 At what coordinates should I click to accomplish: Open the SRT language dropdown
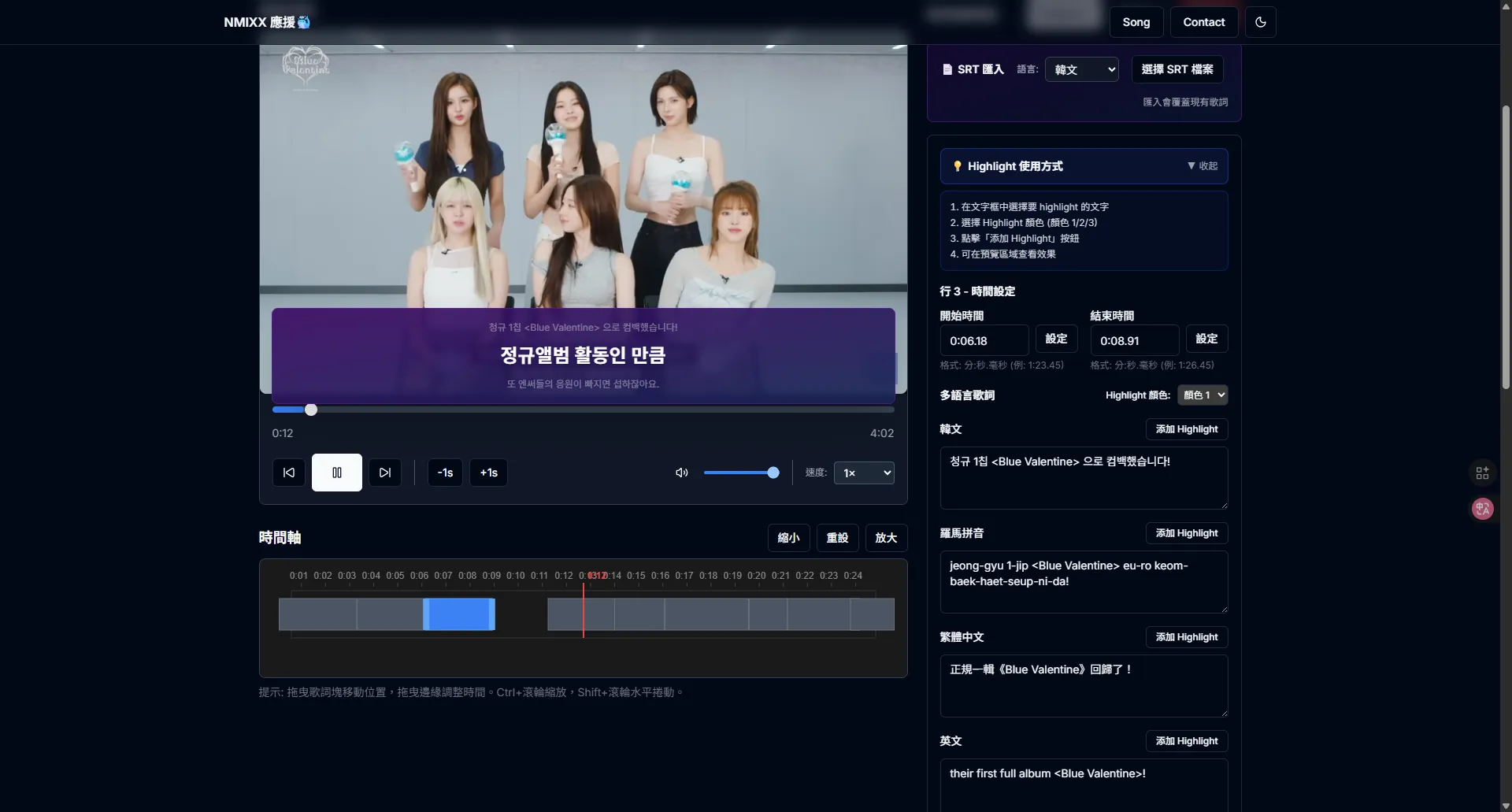[1082, 69]
